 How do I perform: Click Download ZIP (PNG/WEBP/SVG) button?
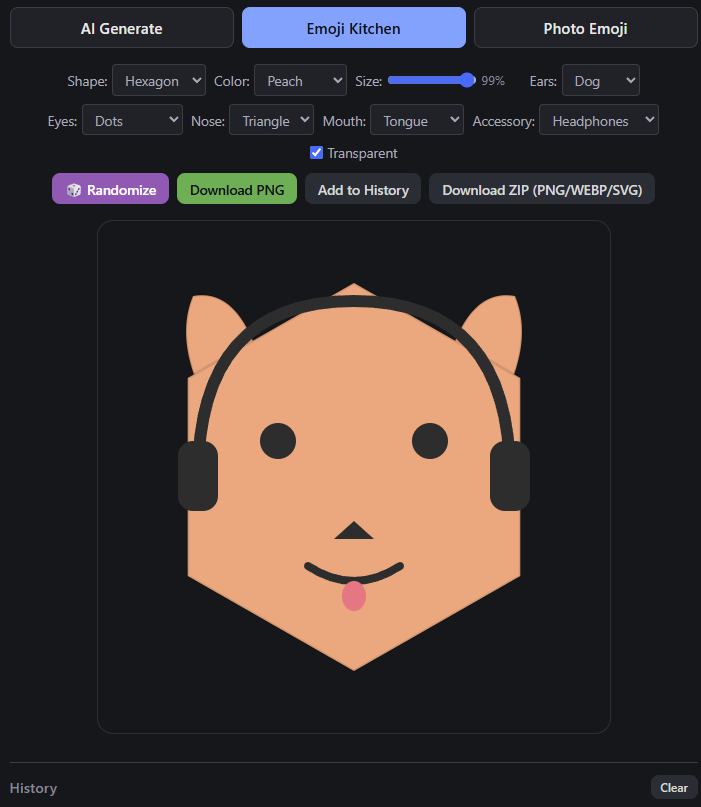coord(542,189)
